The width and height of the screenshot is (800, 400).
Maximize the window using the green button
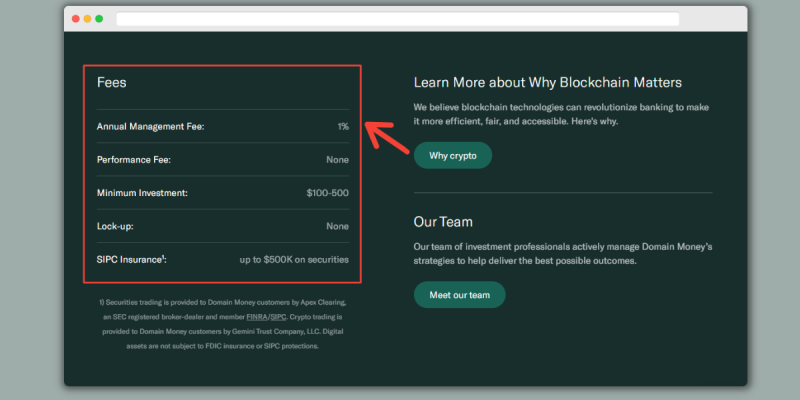click(x=99, y=19)
